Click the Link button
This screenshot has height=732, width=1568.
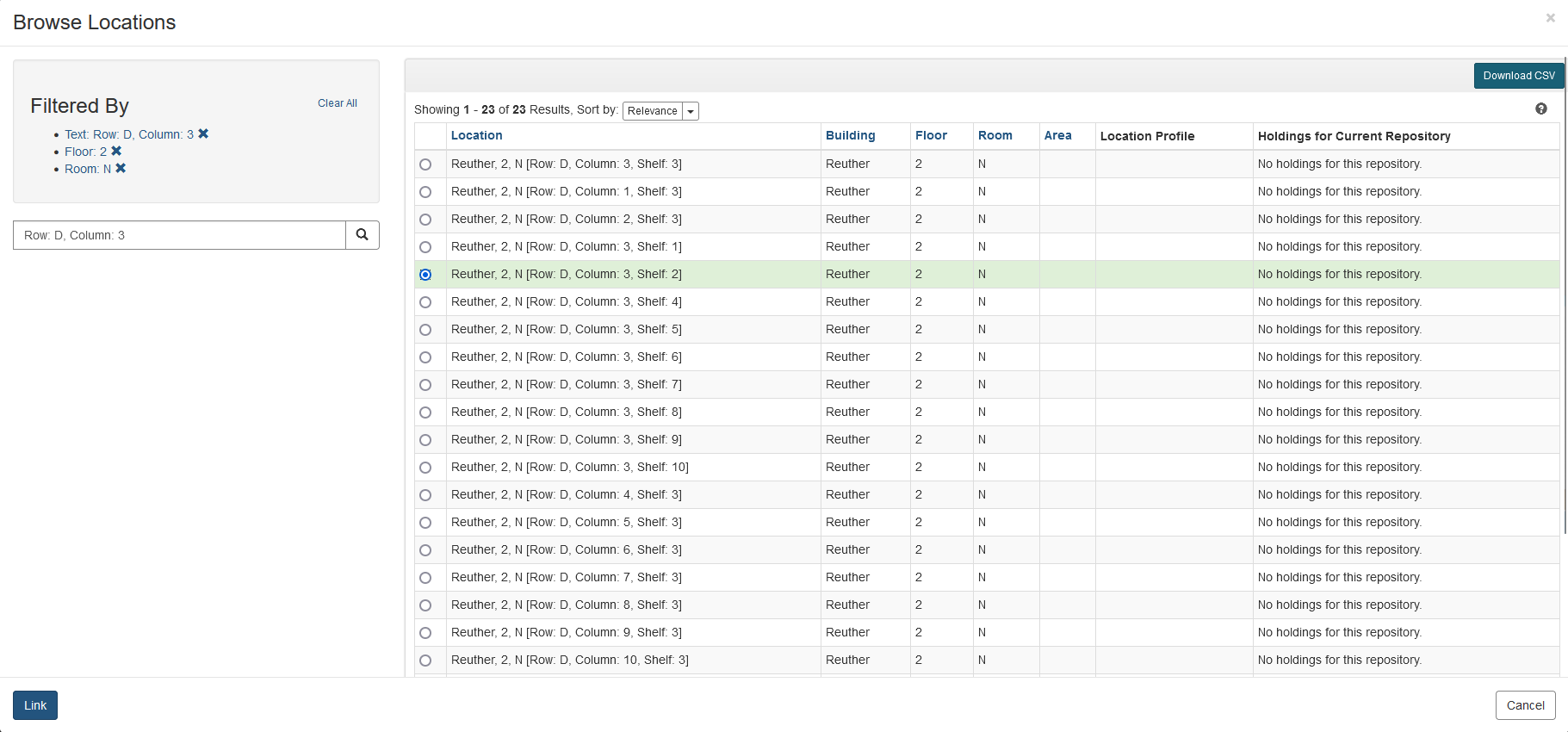(35, 705)
